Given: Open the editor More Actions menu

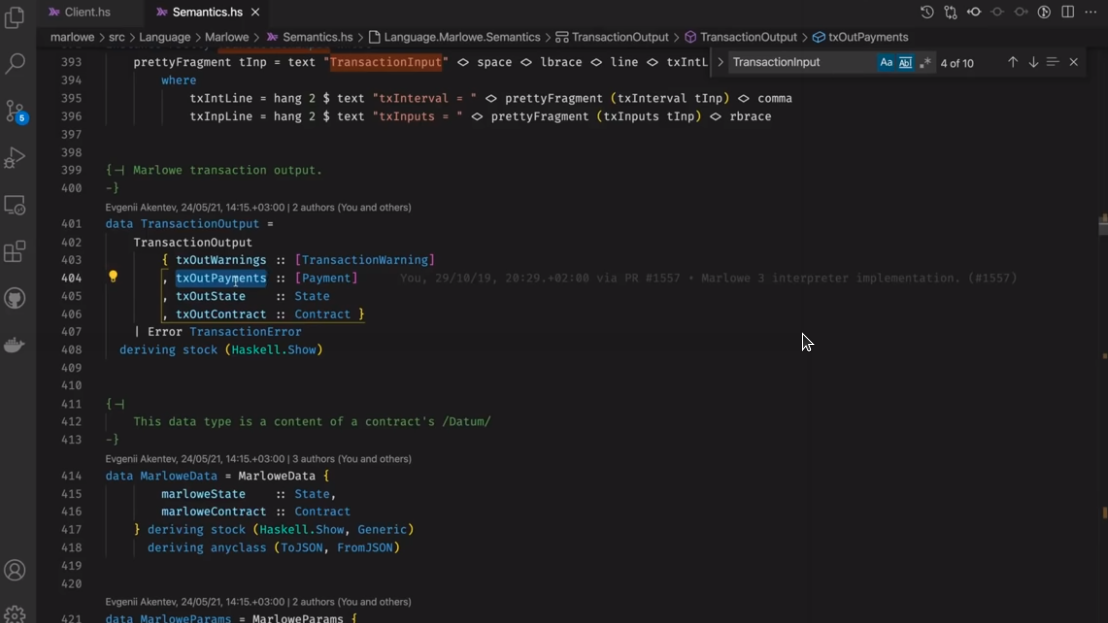Looking at the screenshot, I should click(1091, 12).
